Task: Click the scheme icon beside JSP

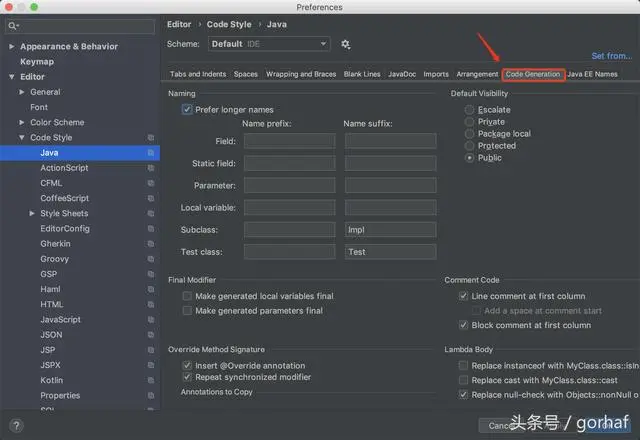Action: (151, 350)
